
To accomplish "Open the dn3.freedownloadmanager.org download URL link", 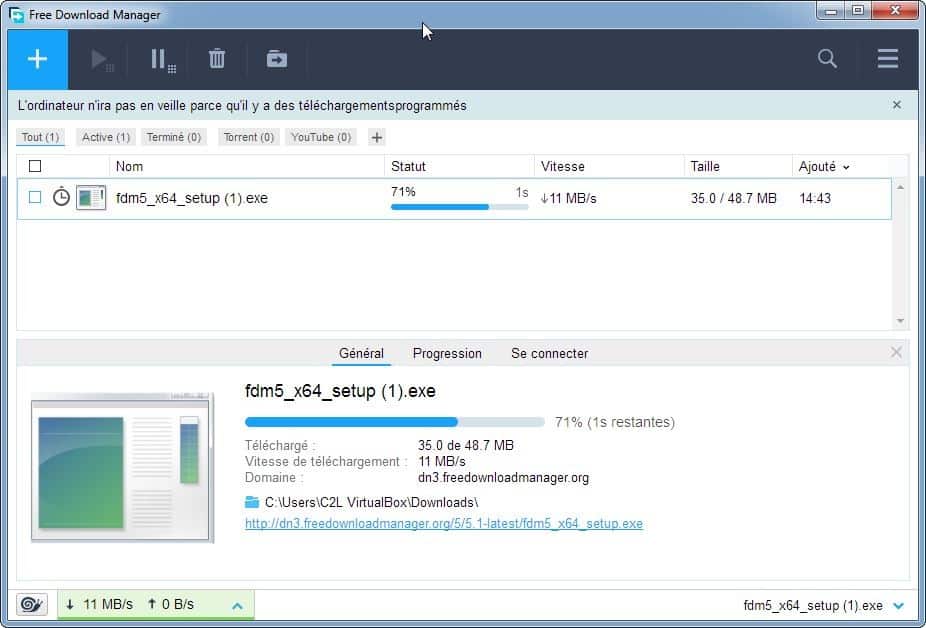I will (444, 523).
